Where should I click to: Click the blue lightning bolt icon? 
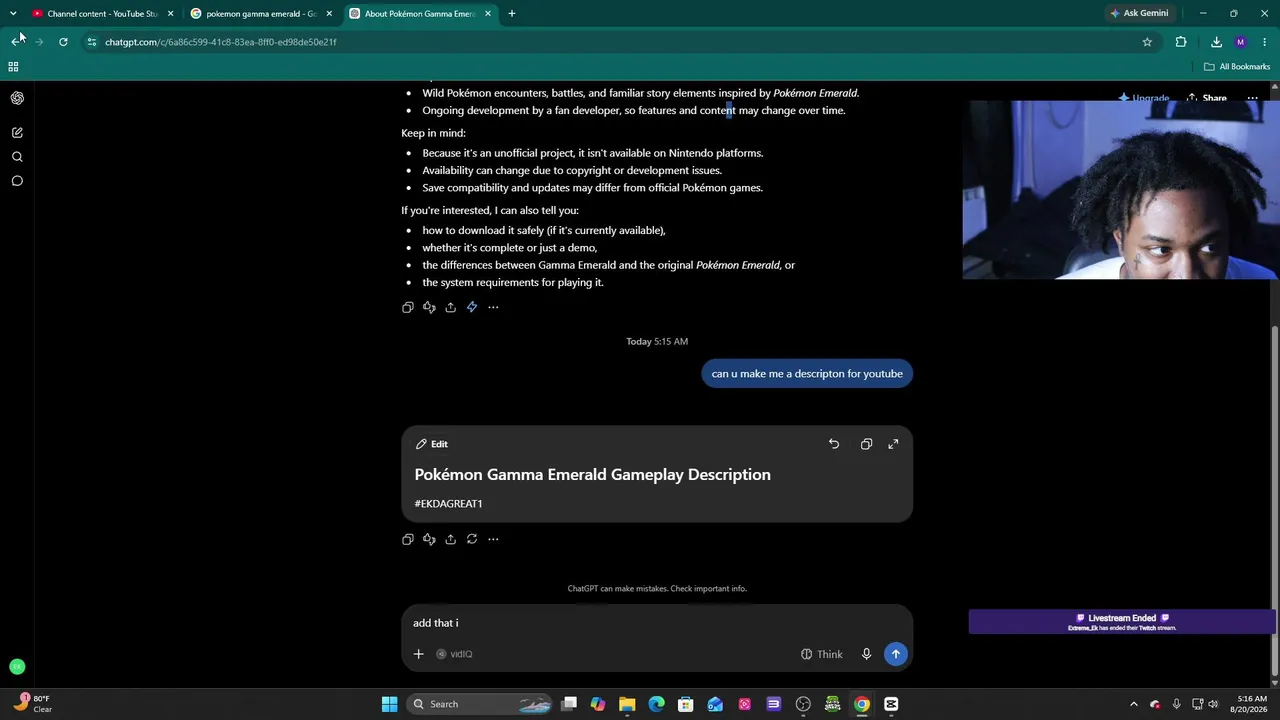pyautogui.click(x=472, y=307)
